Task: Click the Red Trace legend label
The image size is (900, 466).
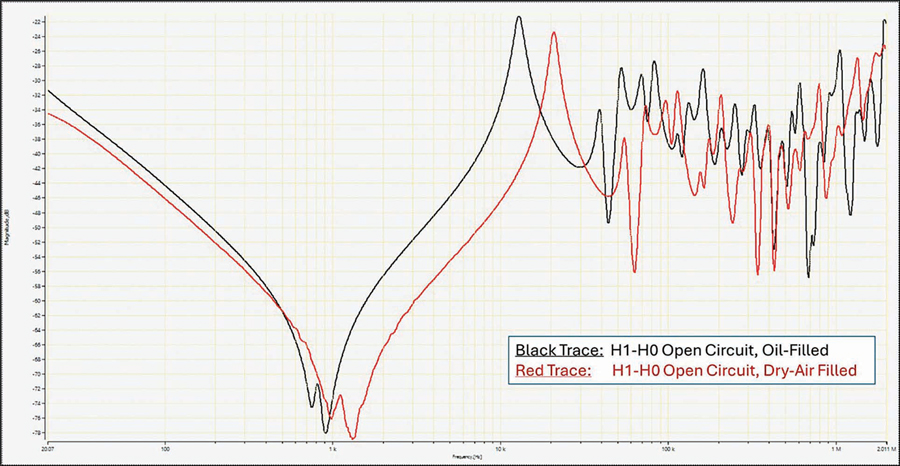Action: [552, 372]
